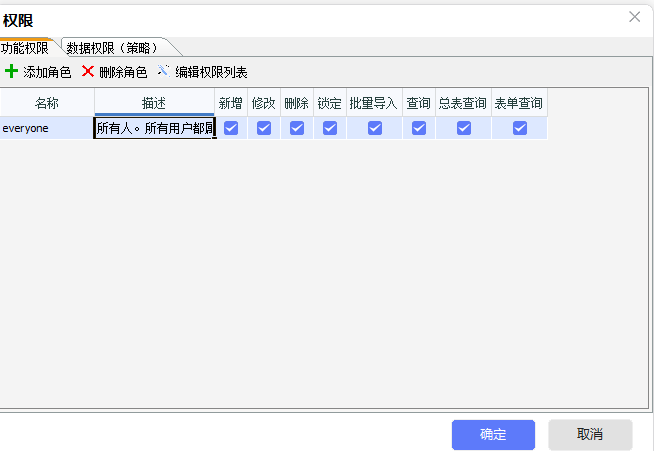Screen dimensions: 654x451
Task: Click 删除角色 label
Action: pyautogui.click(x=123, y=72)
